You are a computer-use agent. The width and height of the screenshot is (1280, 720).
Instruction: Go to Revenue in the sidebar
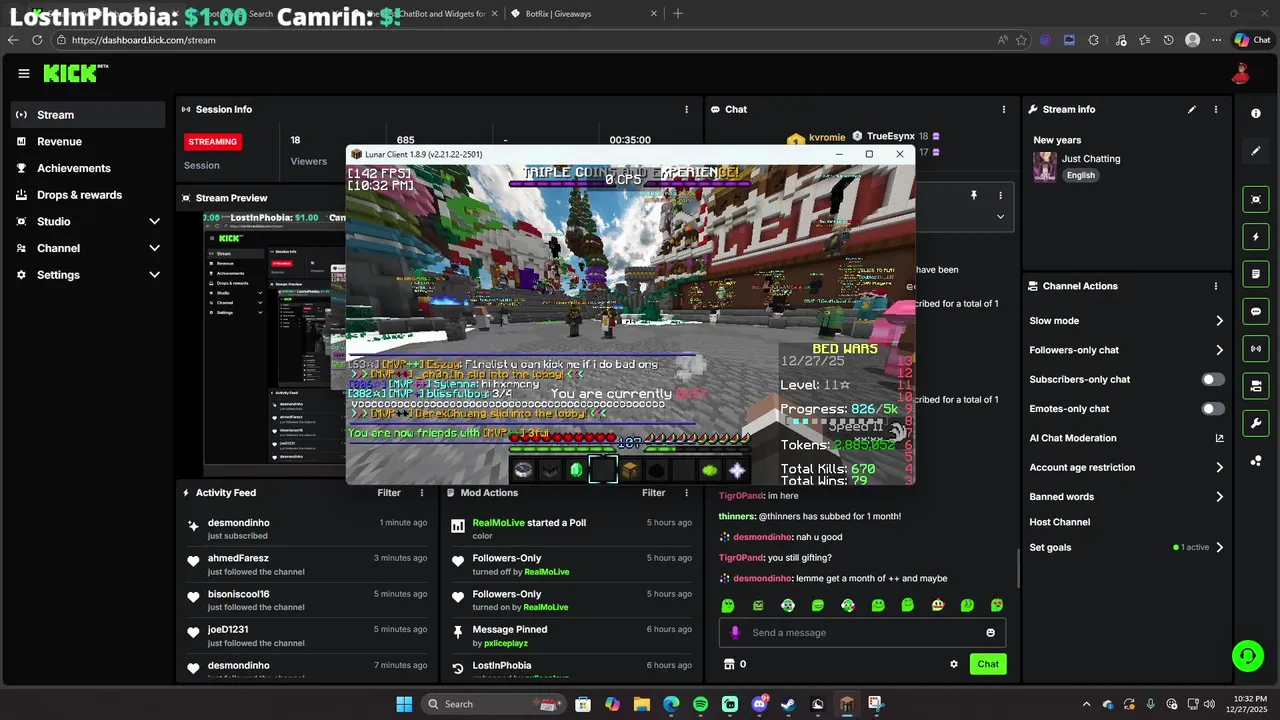[88, 142]
